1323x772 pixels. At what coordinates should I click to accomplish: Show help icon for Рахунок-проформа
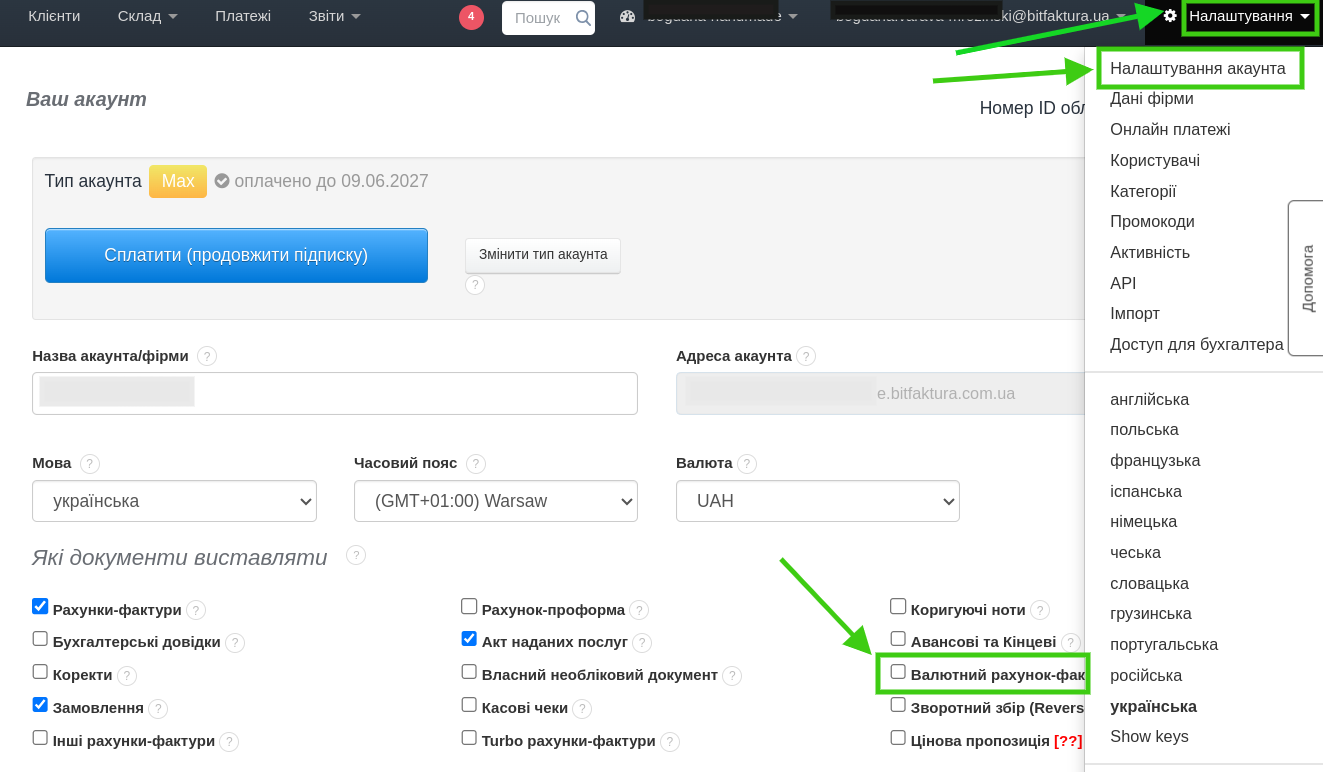[x=639, y=610]
